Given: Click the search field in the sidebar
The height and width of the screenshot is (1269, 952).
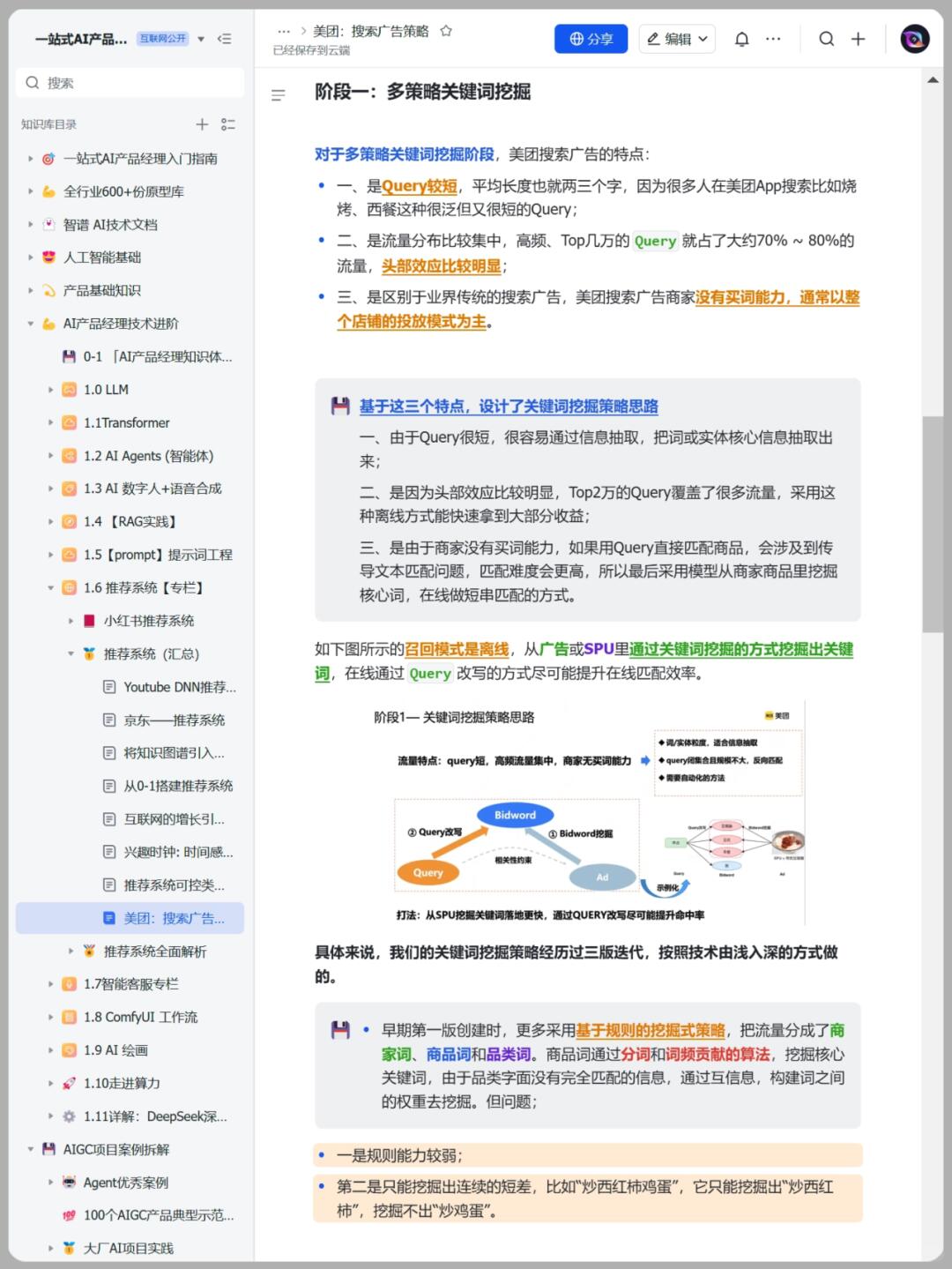Looking at the screenshot, I should (130, 83).
